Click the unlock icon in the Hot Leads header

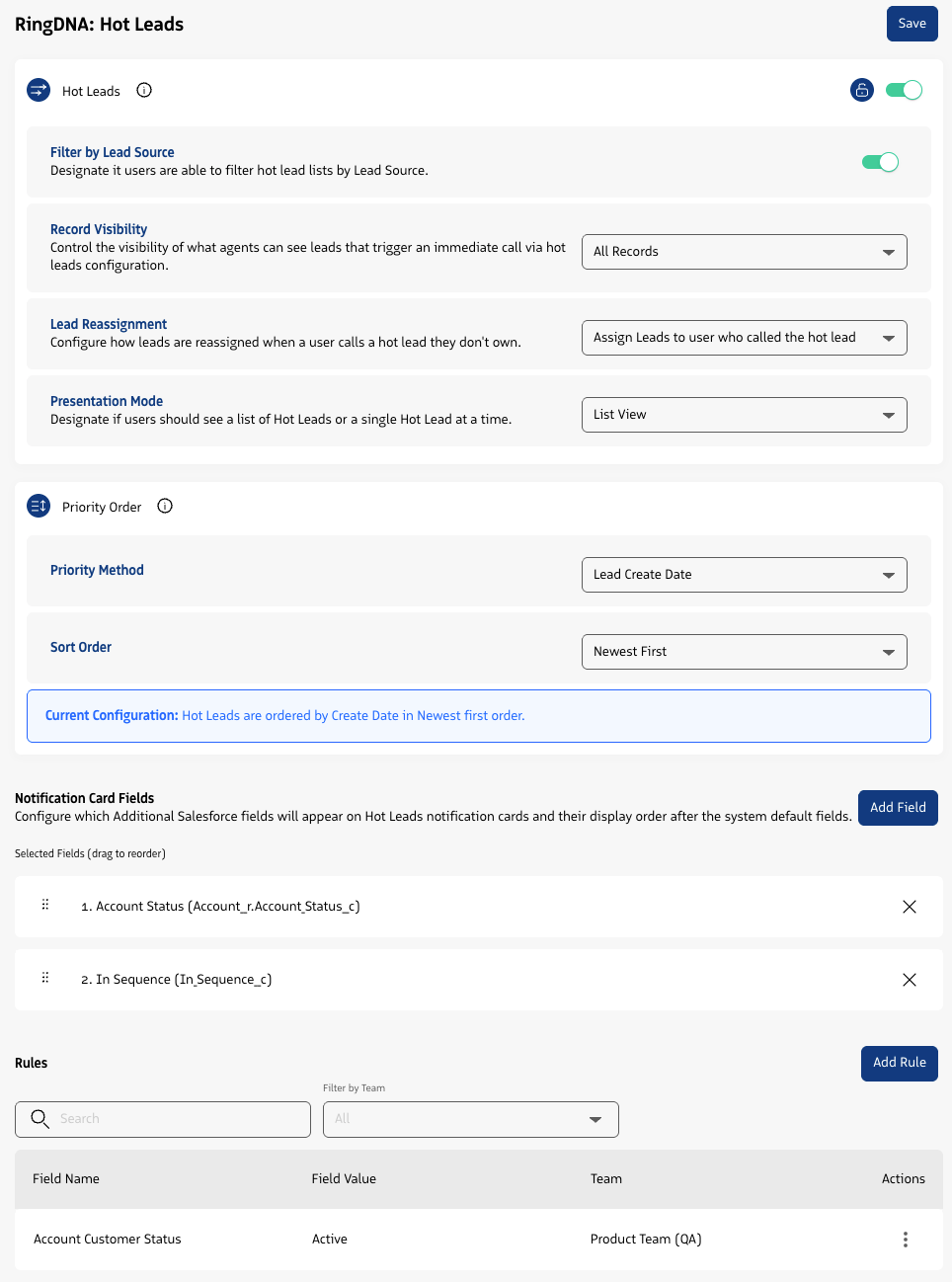[x=862, y=91]
